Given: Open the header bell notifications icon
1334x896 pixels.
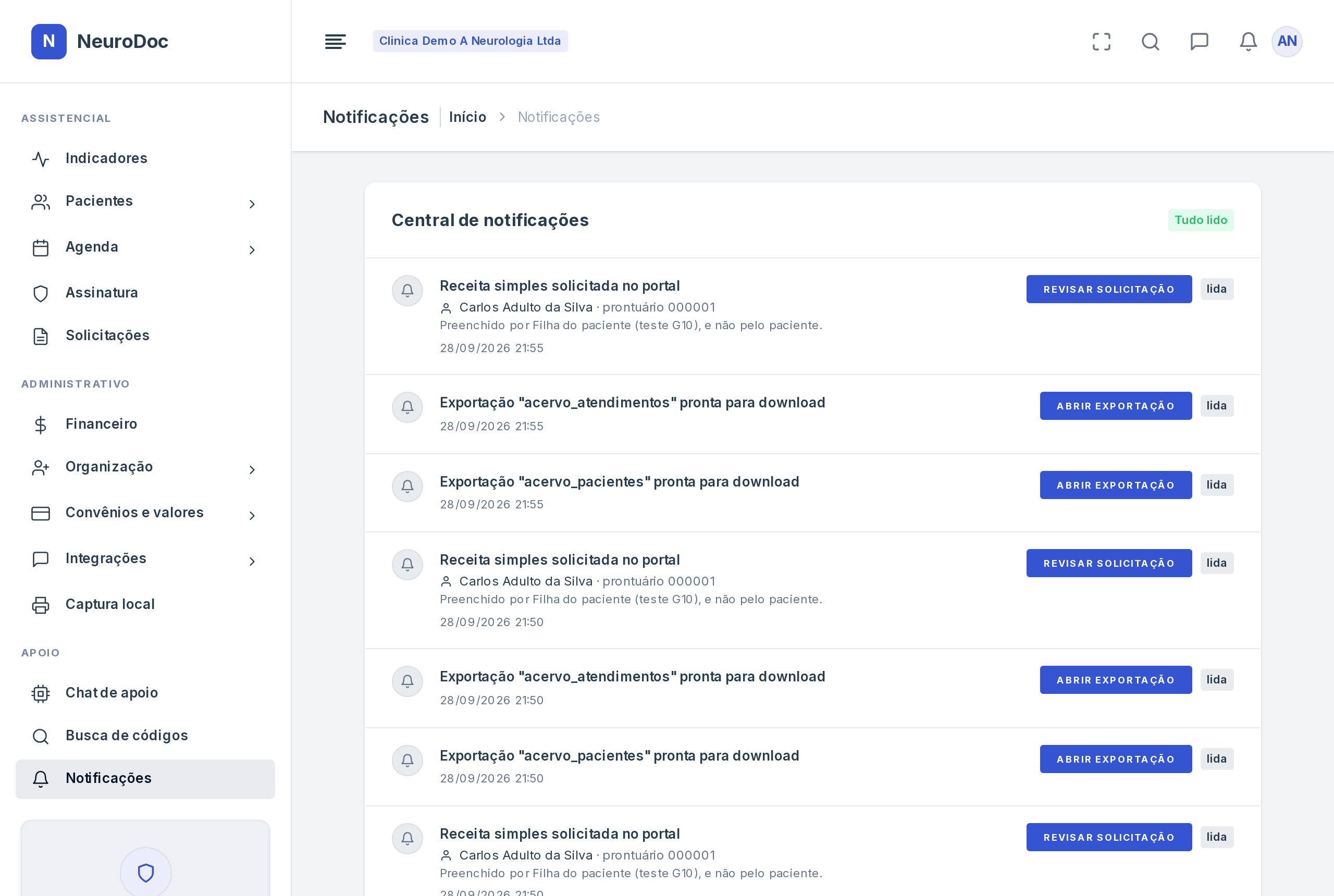Looking at the screenshot, I should coord(1247,41).
